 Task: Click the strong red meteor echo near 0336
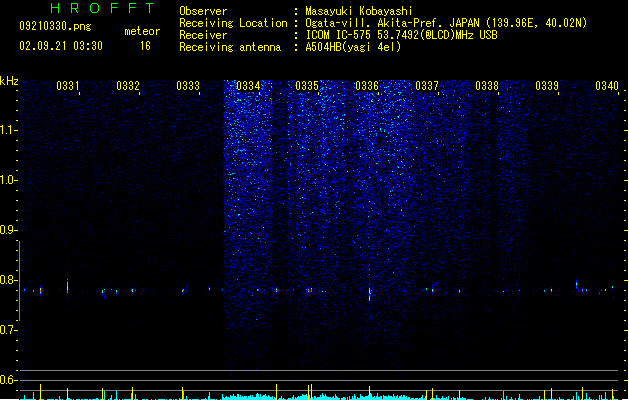369,294
